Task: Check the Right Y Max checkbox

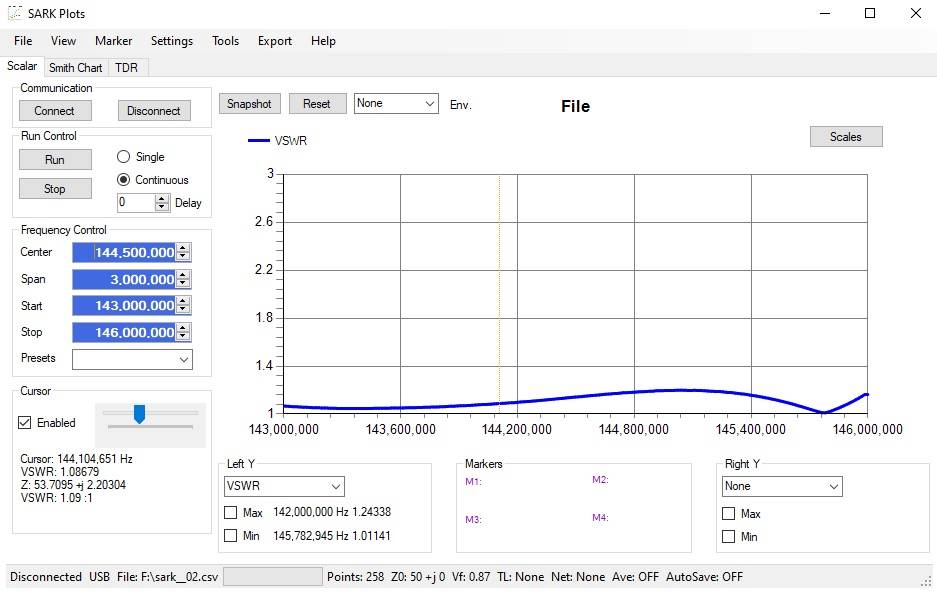Action: 728,513
